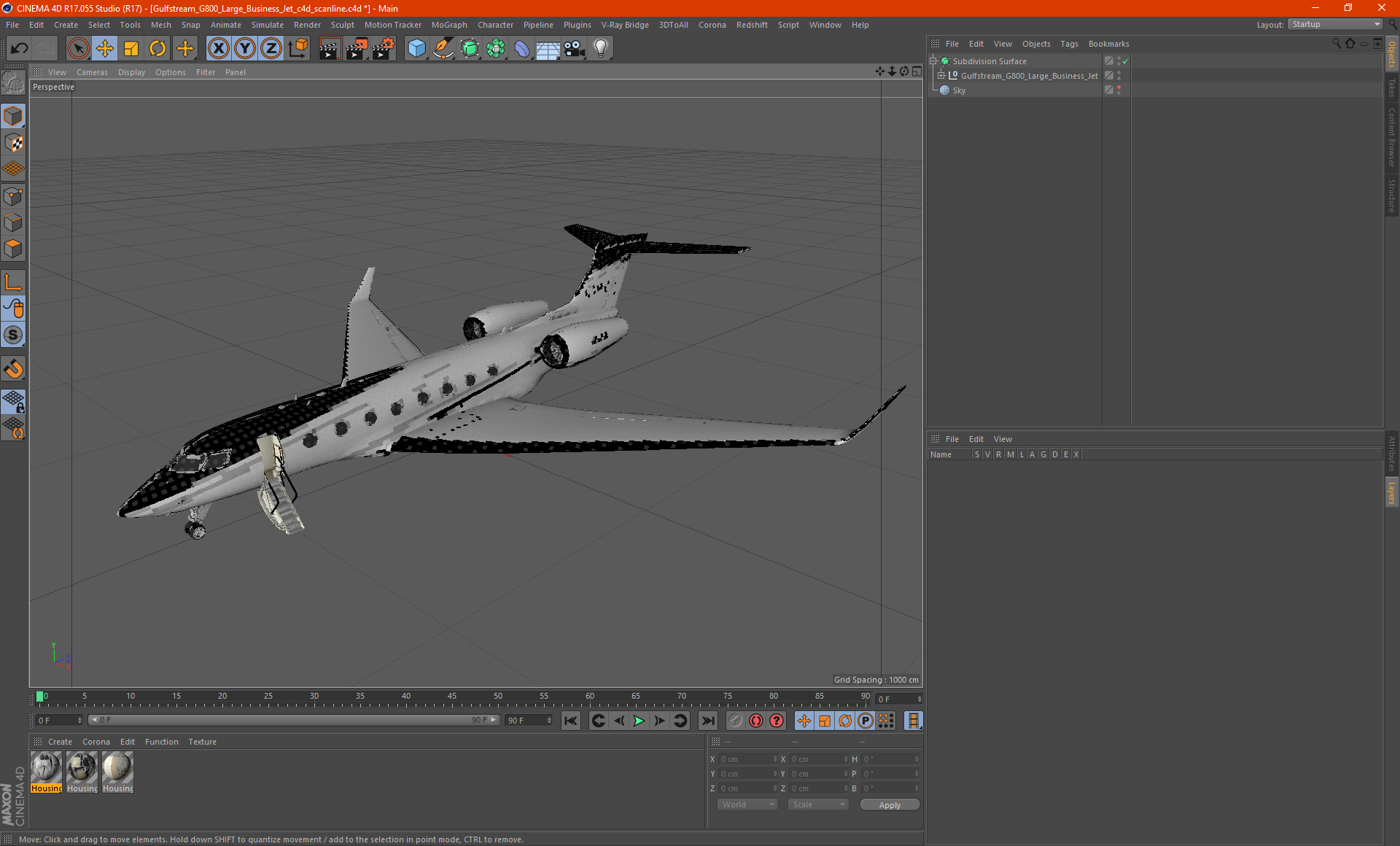This screenshot has width=1400, height=846.
Task: Toggle Z axis lock
Action: (271, 49)
